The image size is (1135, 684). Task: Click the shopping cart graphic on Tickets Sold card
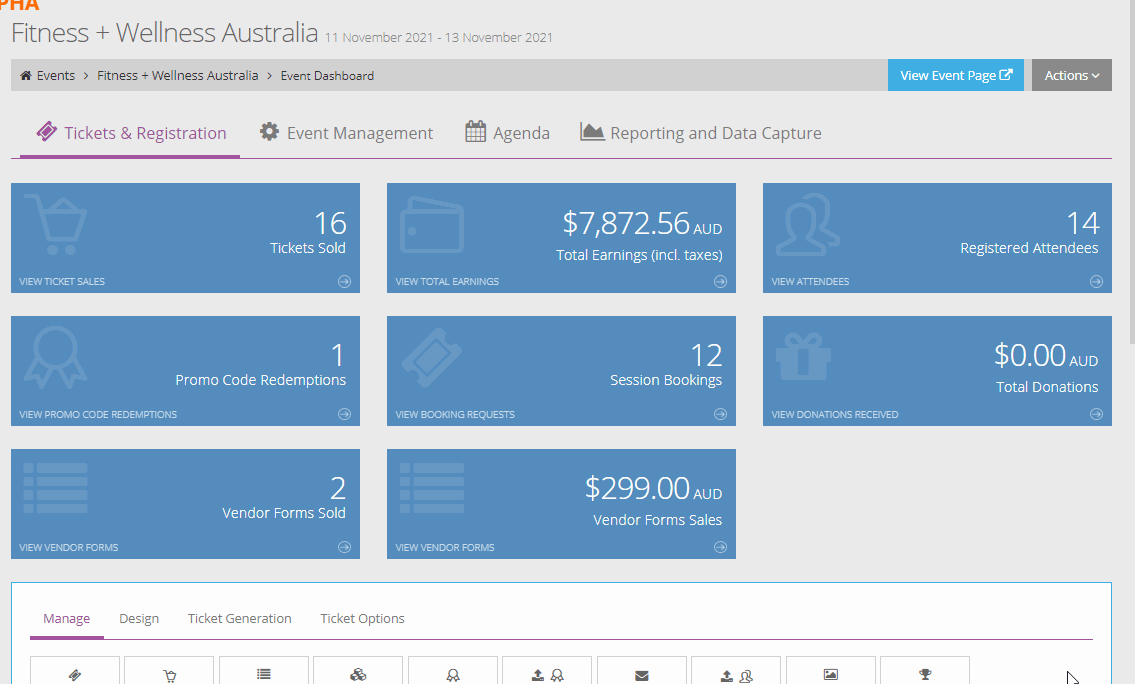pos(56,224)
